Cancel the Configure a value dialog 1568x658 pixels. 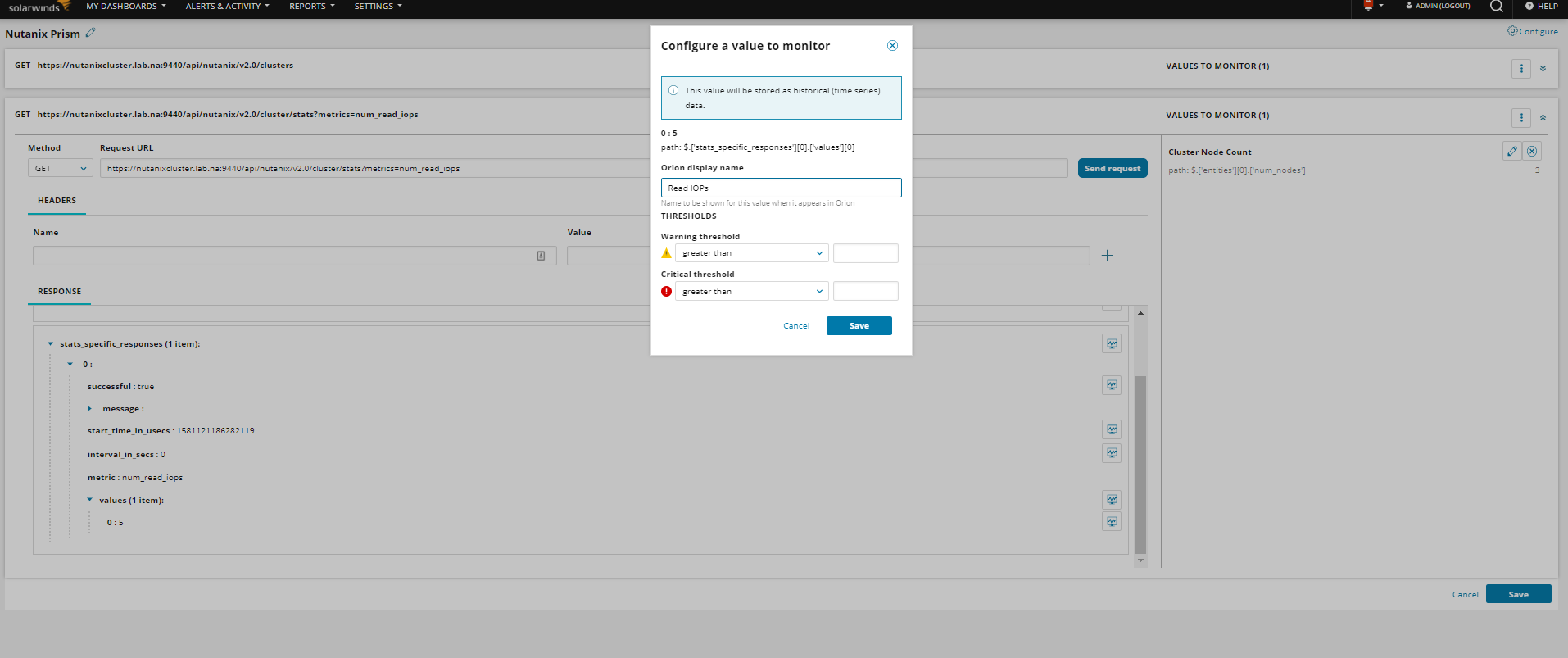click(x=796, y=326)
